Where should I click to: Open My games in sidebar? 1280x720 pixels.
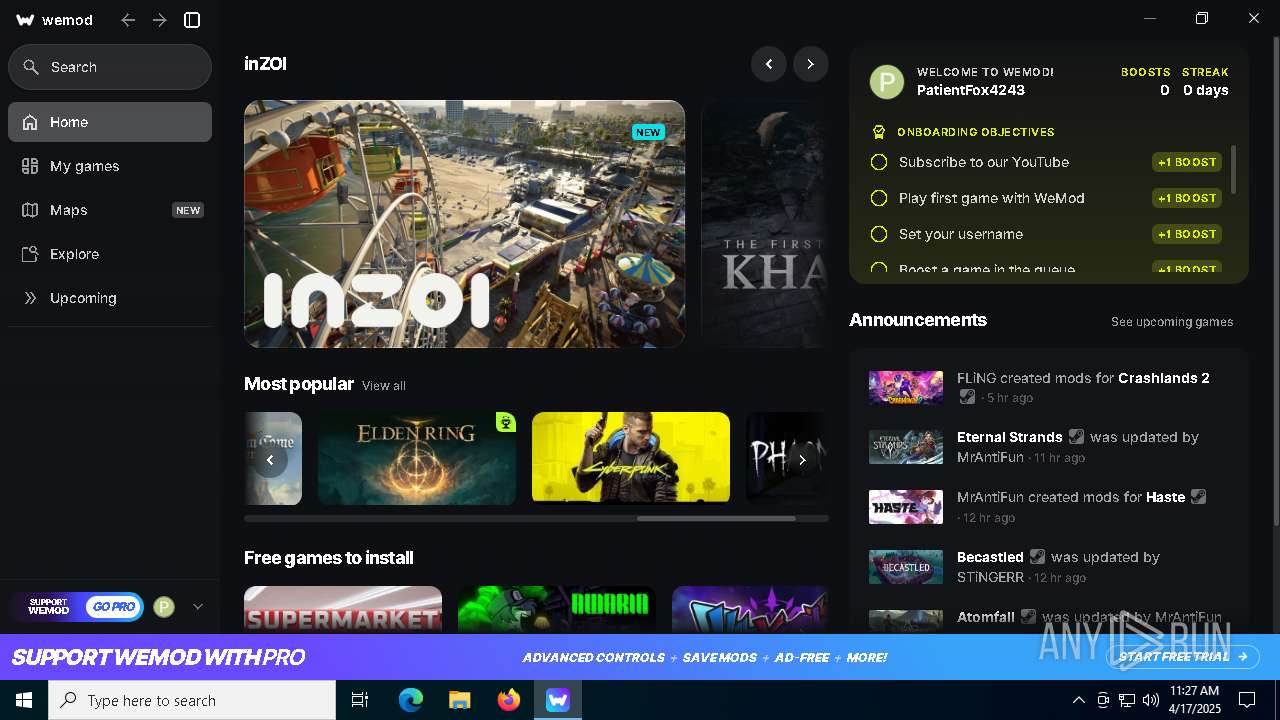pos(110,166)
